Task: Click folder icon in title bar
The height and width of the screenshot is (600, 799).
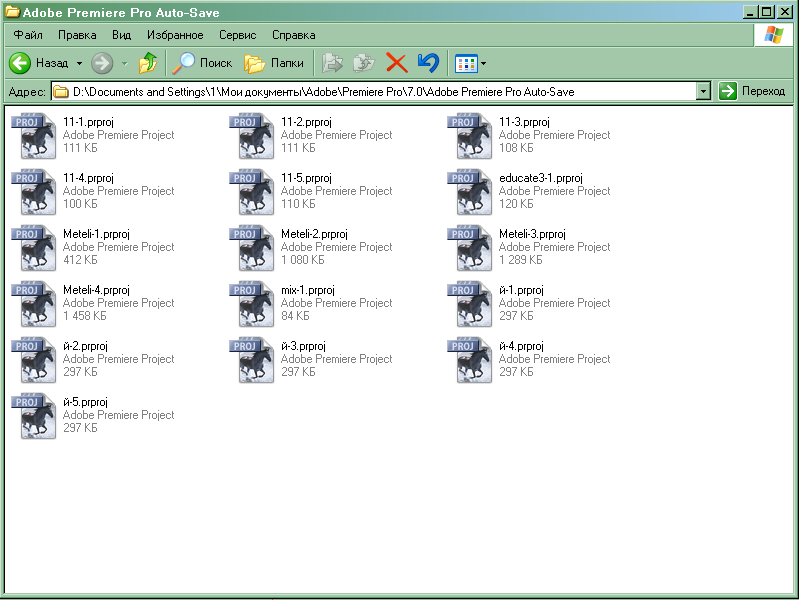Action: 12,12
